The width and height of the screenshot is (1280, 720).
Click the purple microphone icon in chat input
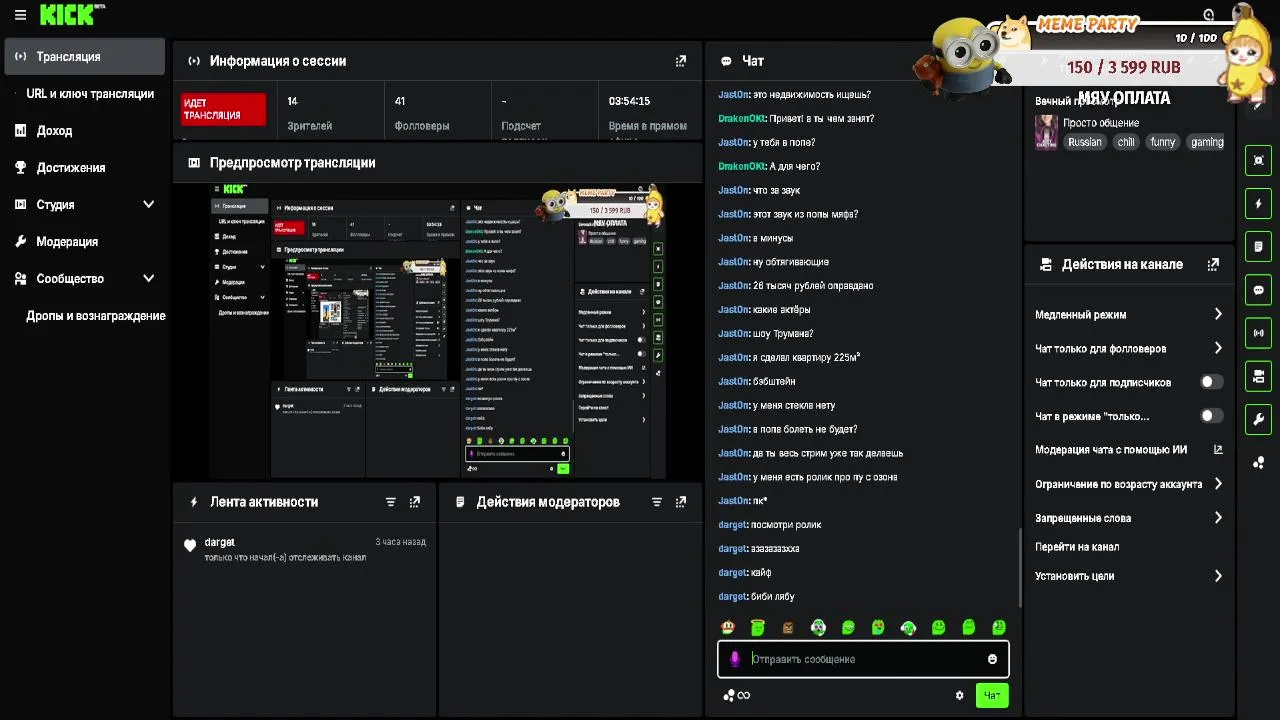point(735,659)
